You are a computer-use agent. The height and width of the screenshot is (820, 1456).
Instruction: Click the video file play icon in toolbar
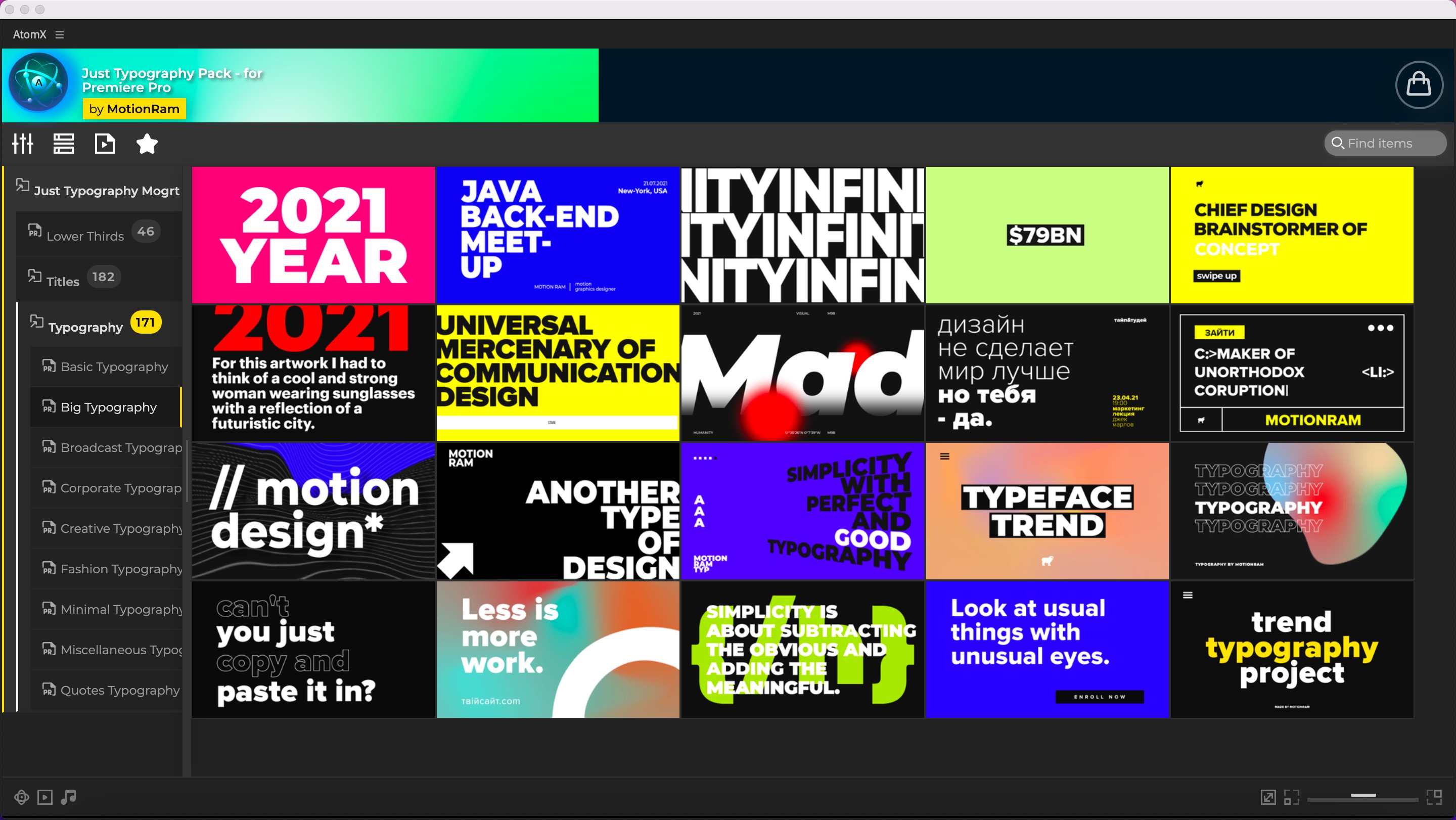[x=105, y=144]
